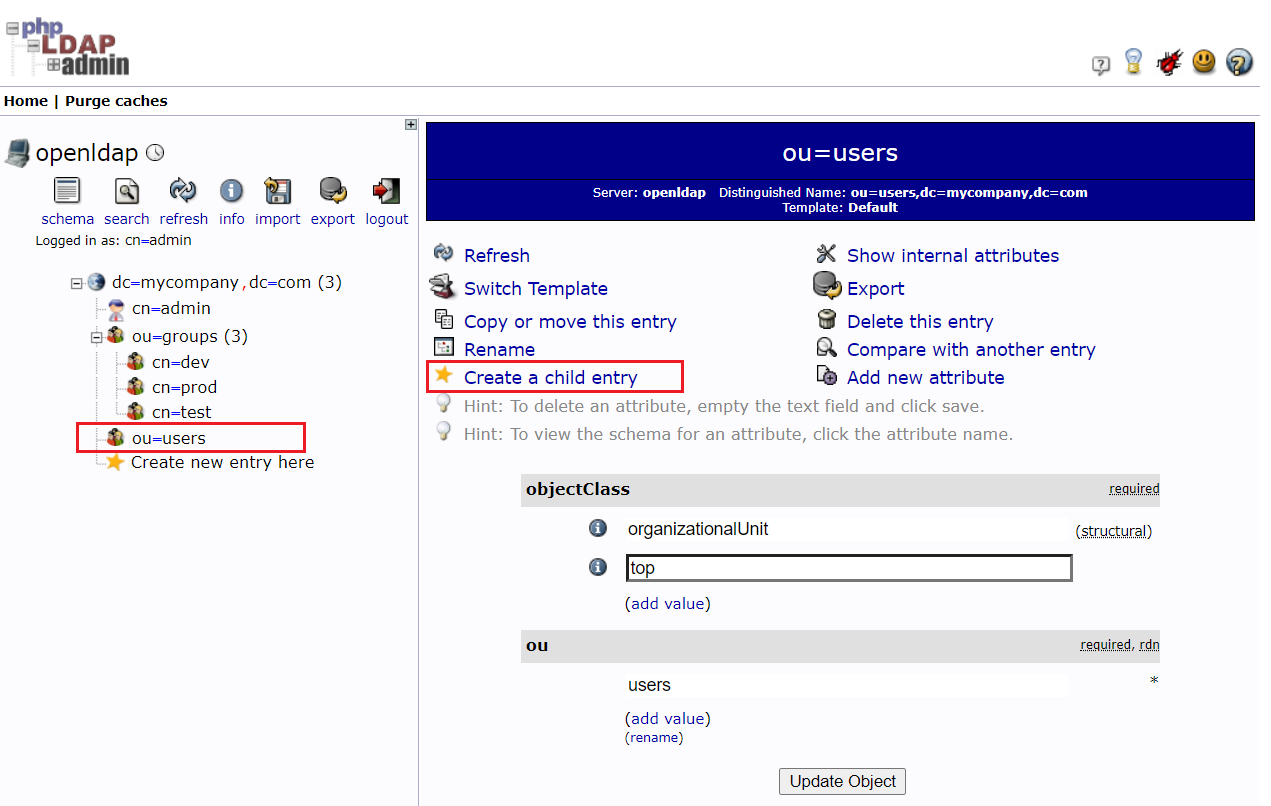This screenshot has width=1271, height=806.
Task: Open help via the globe question mark icon
Action: click(1240, 61)
